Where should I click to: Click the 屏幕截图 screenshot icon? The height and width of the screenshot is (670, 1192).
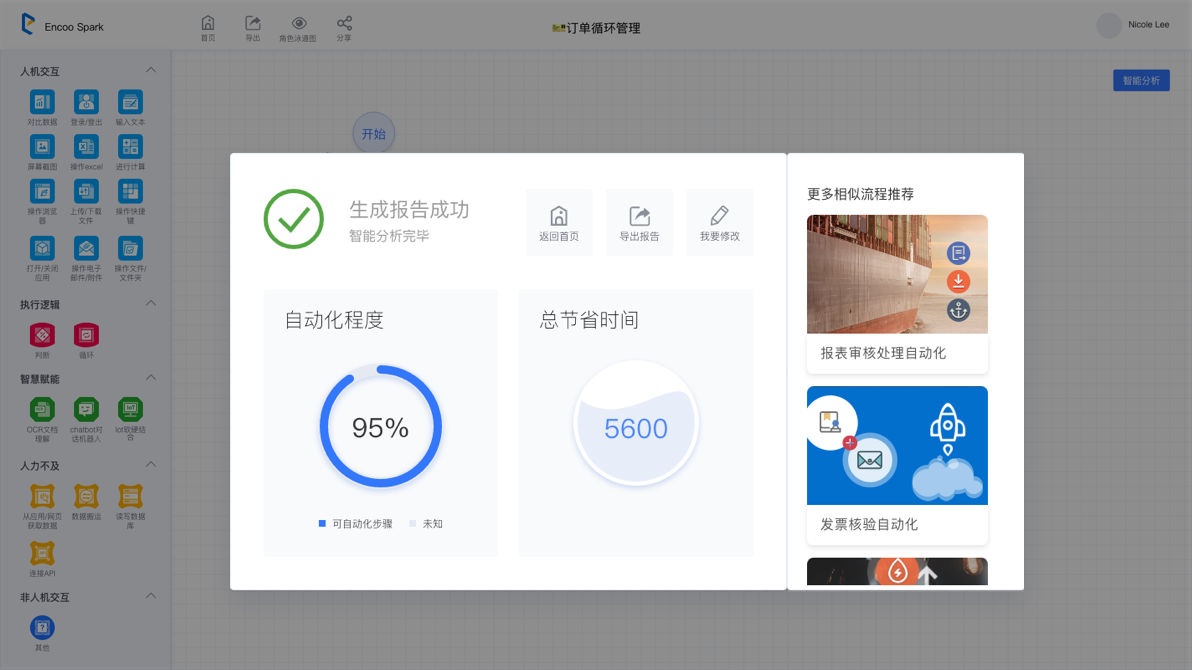click(42, 147)
